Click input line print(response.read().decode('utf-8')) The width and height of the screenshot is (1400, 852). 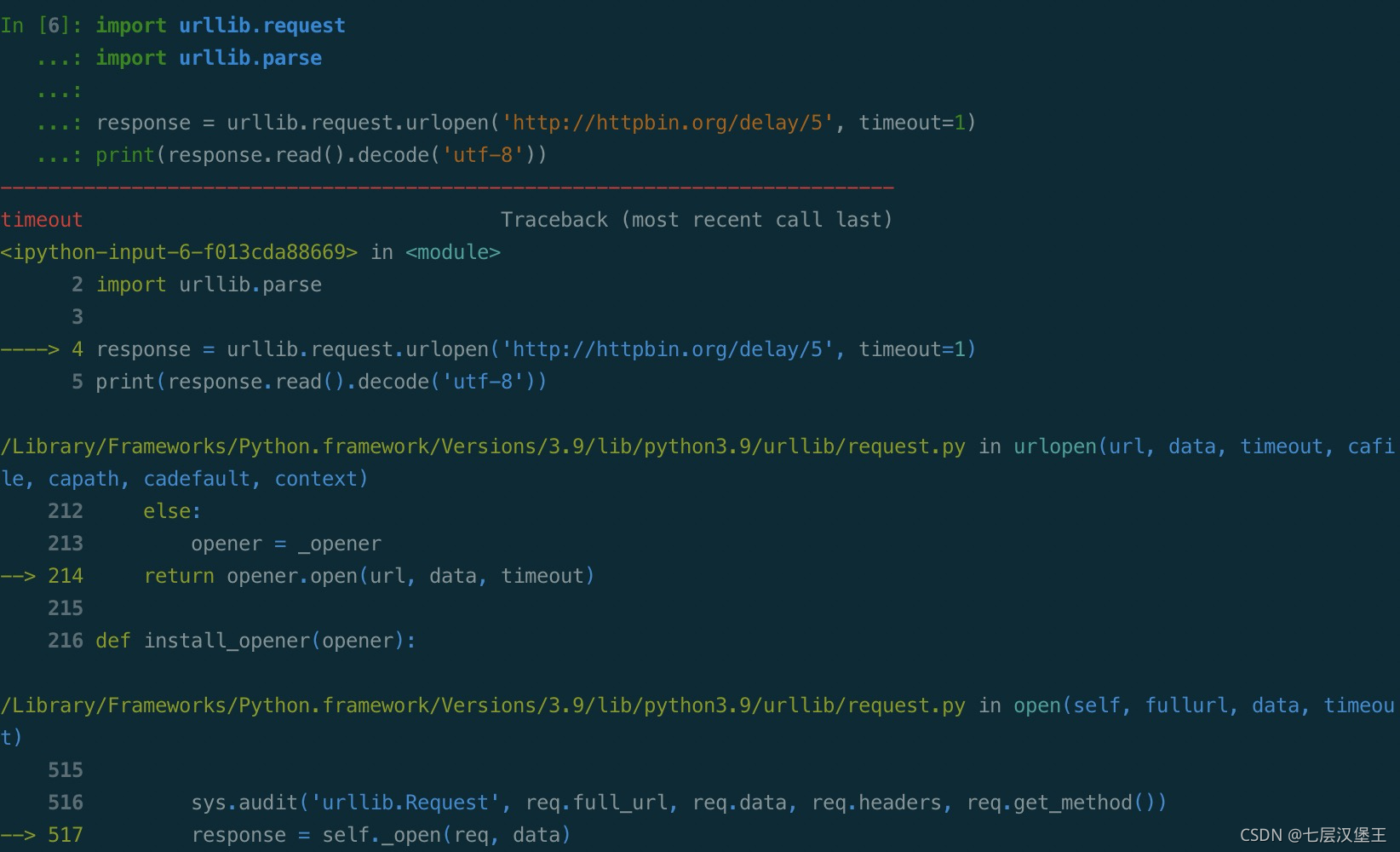click(321, 155)
